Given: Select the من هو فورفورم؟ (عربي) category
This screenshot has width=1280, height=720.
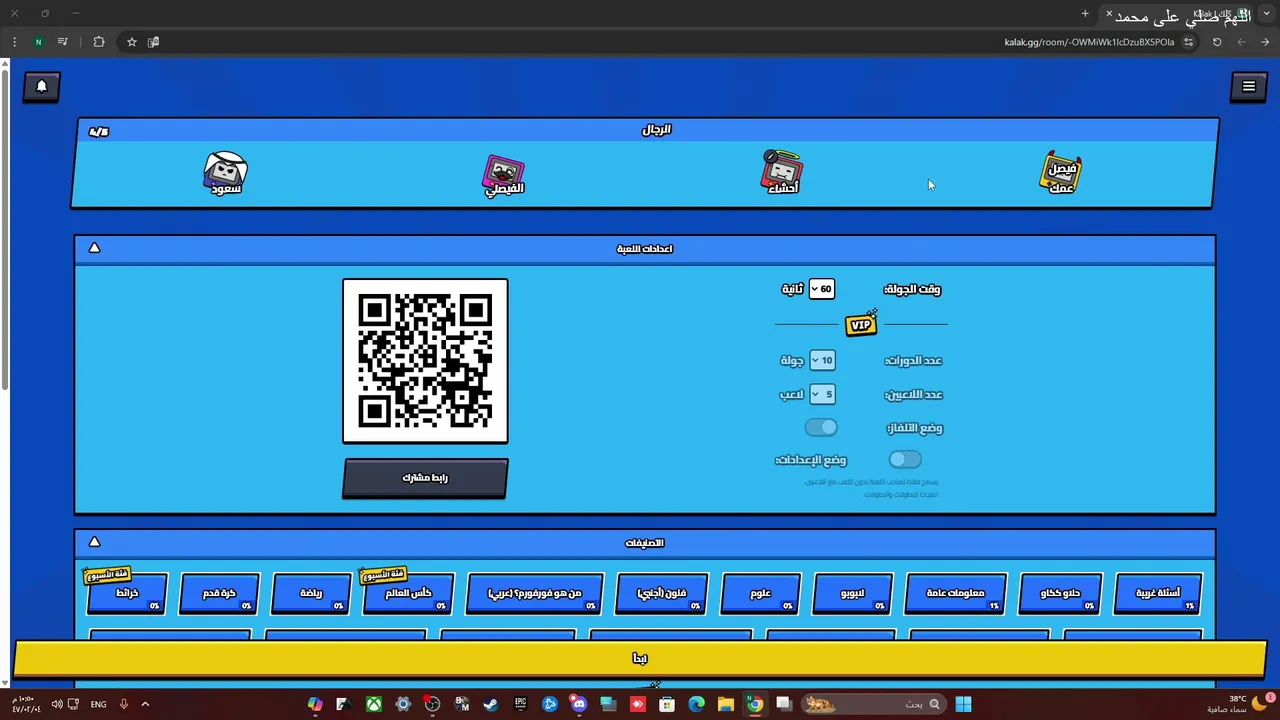Looking at the screenshot, I should tap(535, 593).
